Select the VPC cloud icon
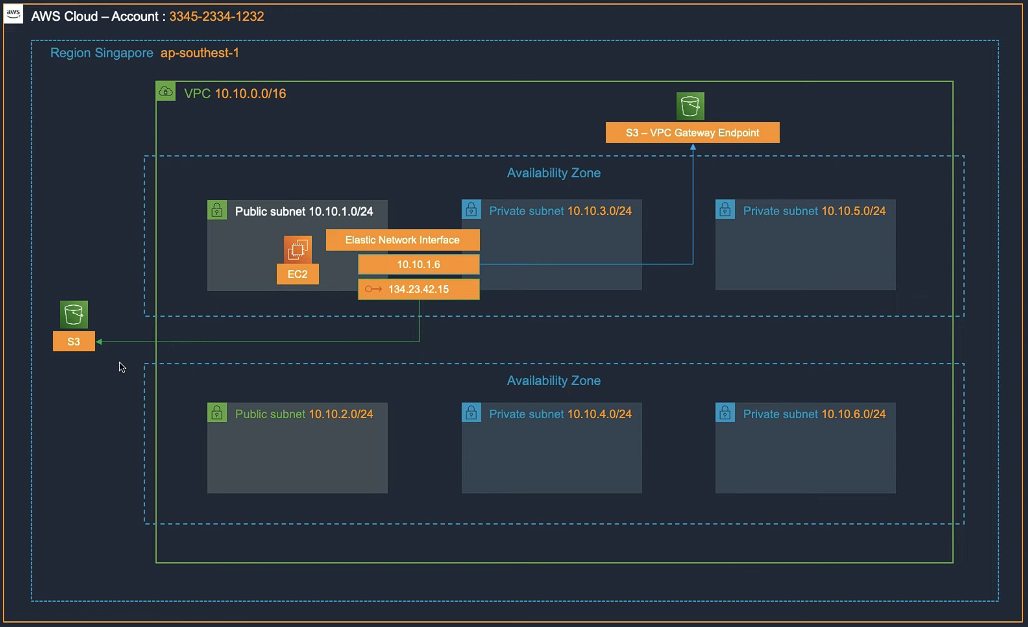 click(x=167, y=92)
